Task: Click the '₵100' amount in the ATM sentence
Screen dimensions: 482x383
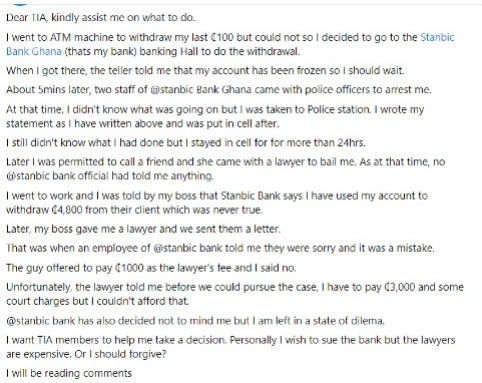Action: coord(222,37)
